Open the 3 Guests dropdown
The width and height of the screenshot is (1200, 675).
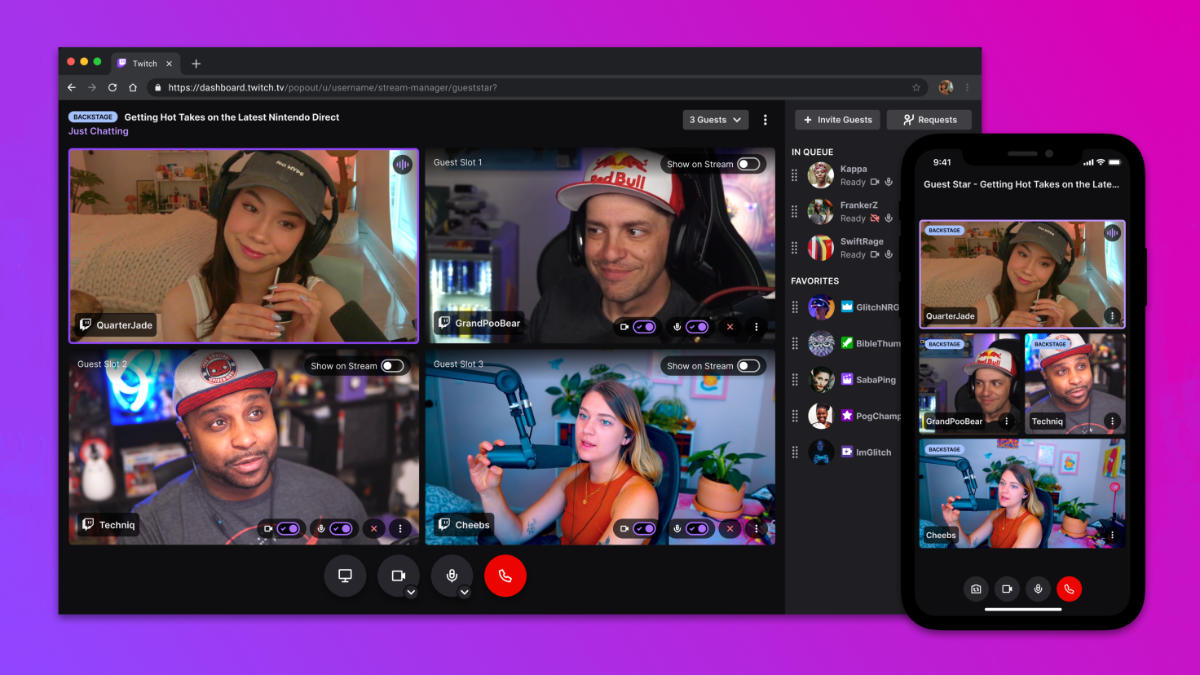(716, 119)
